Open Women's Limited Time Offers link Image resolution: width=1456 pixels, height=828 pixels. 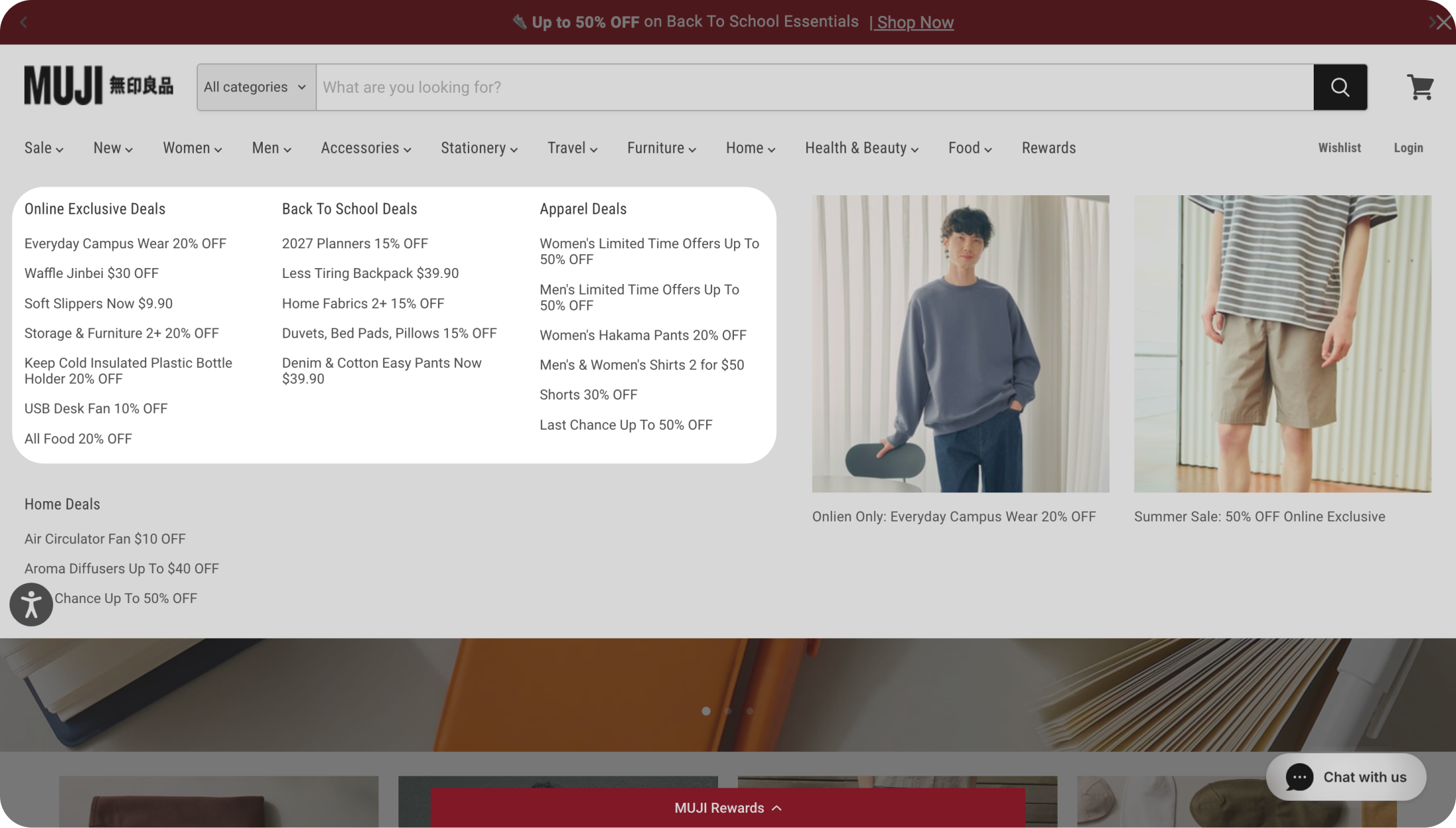click(649, 252)
